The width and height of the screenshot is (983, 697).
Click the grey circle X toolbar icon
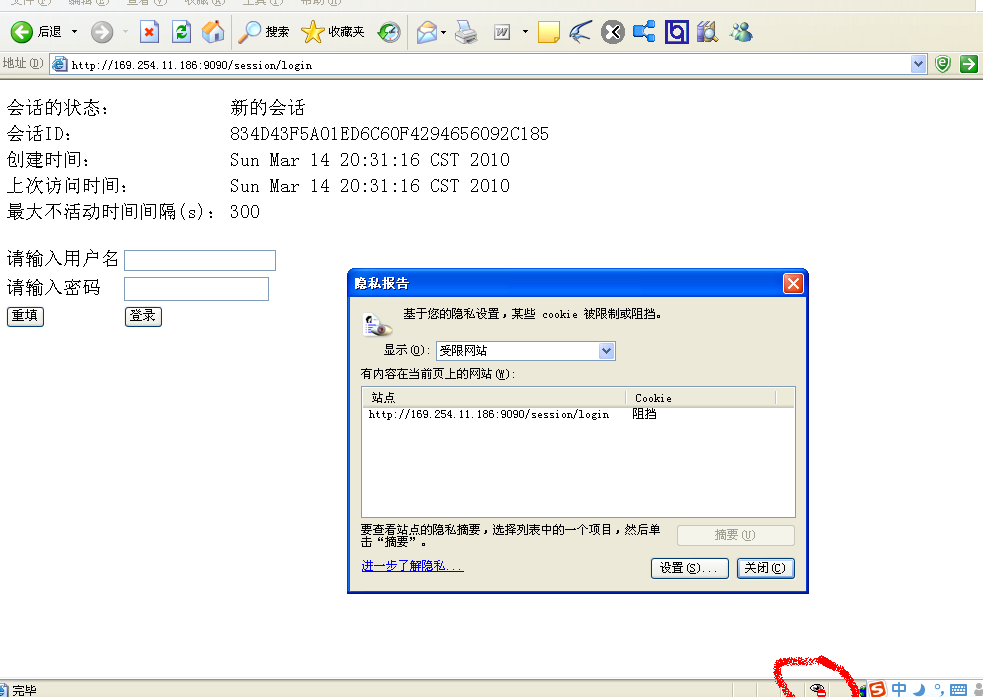pos(612,31)
